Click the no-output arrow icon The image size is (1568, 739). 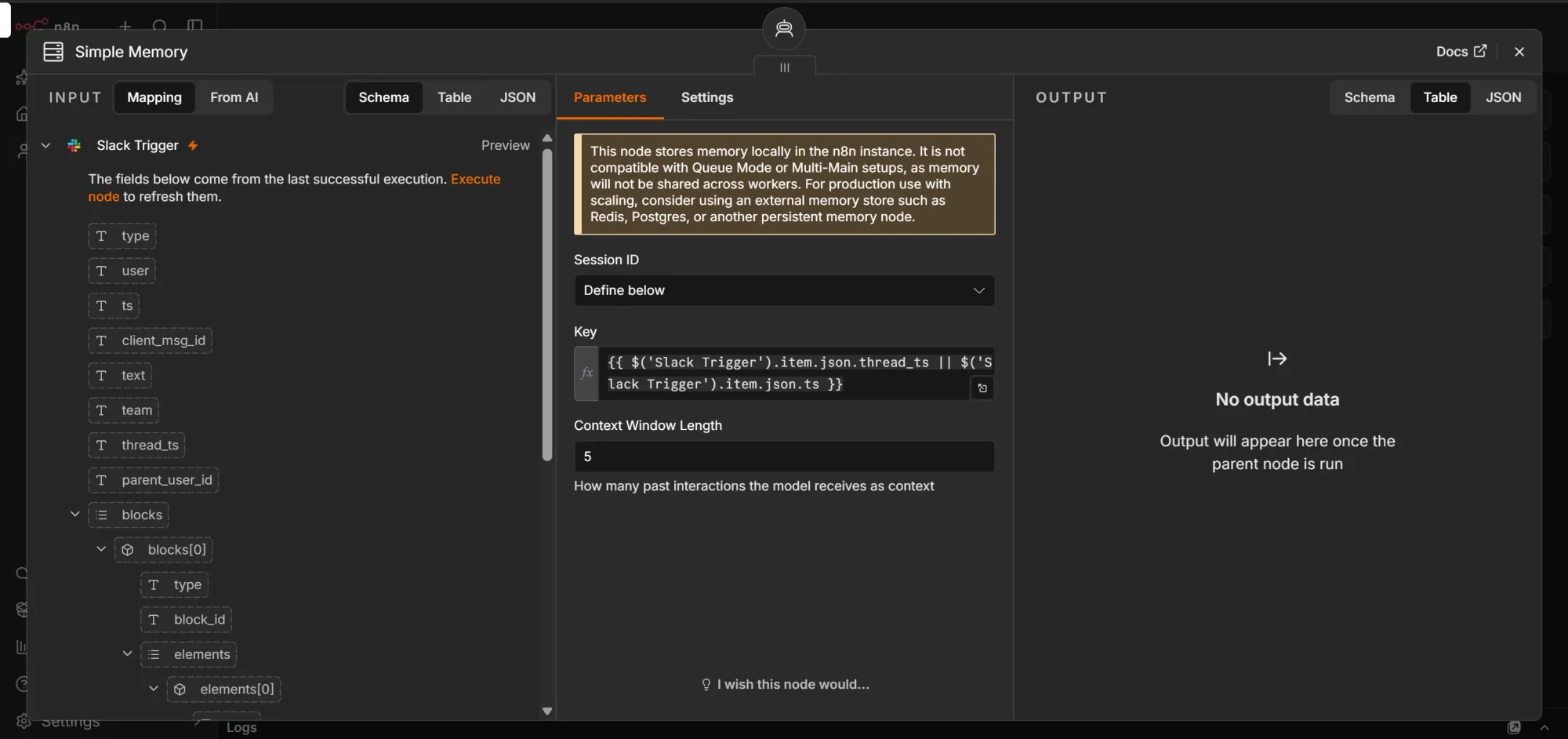coord(1277,359)
